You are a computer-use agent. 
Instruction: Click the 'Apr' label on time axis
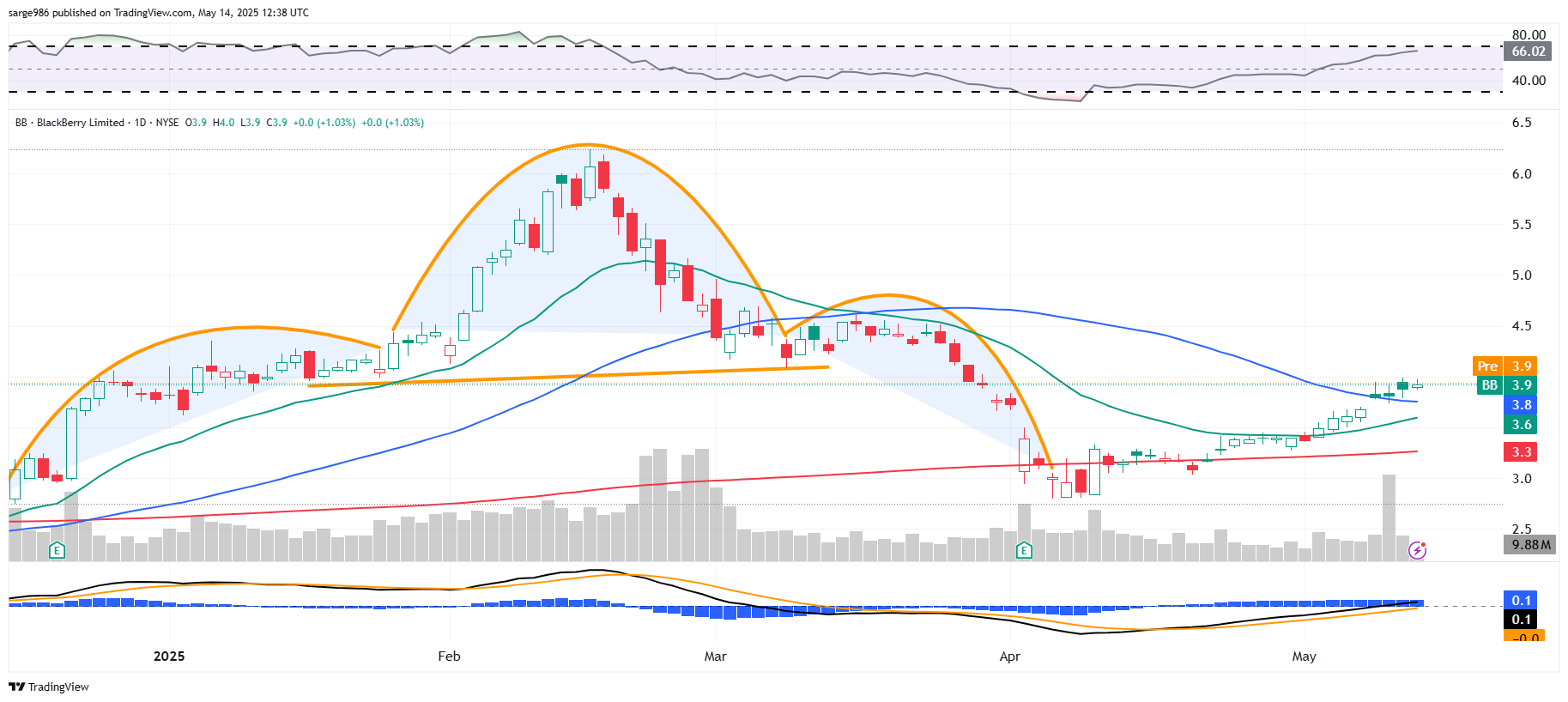(x=1010, y=657)
